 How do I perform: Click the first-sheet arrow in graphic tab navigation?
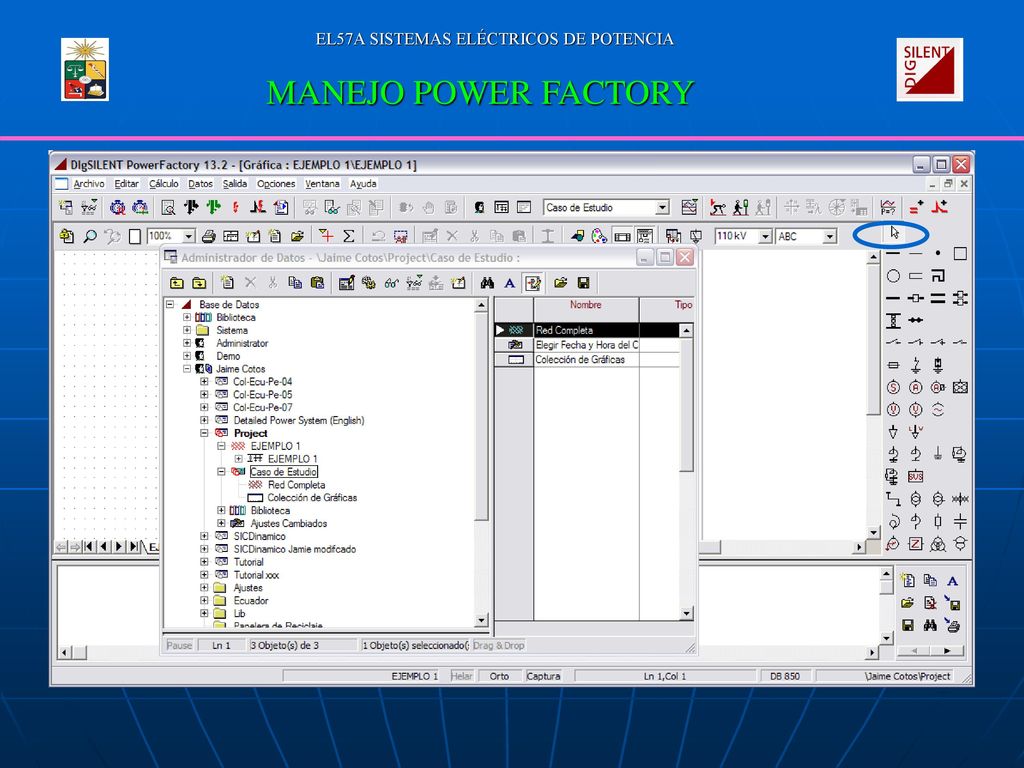[88, 547]
